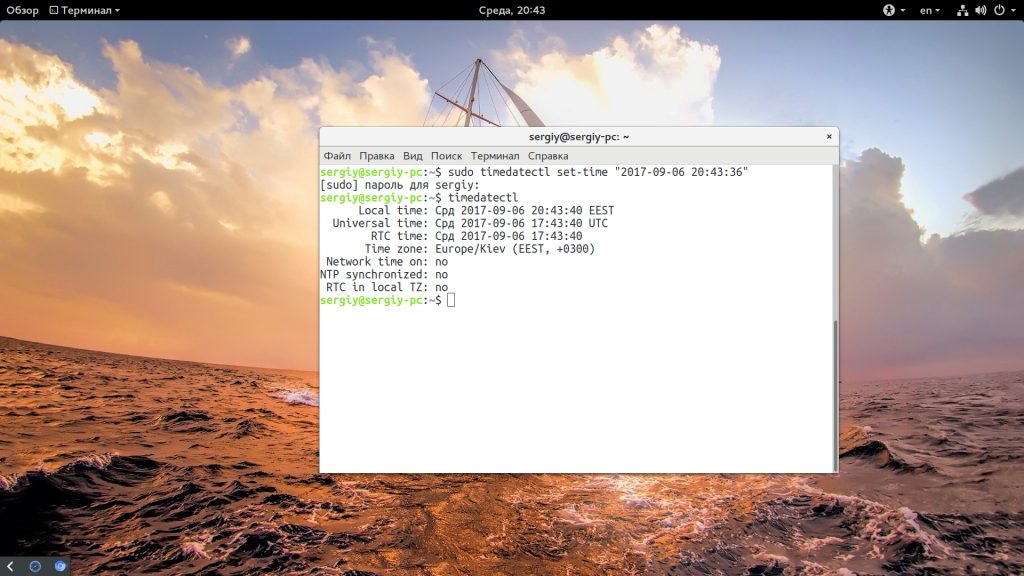Open the Терминал menu in the menu bar
Screen dimensions: 1024x576
tap(495, 156)
